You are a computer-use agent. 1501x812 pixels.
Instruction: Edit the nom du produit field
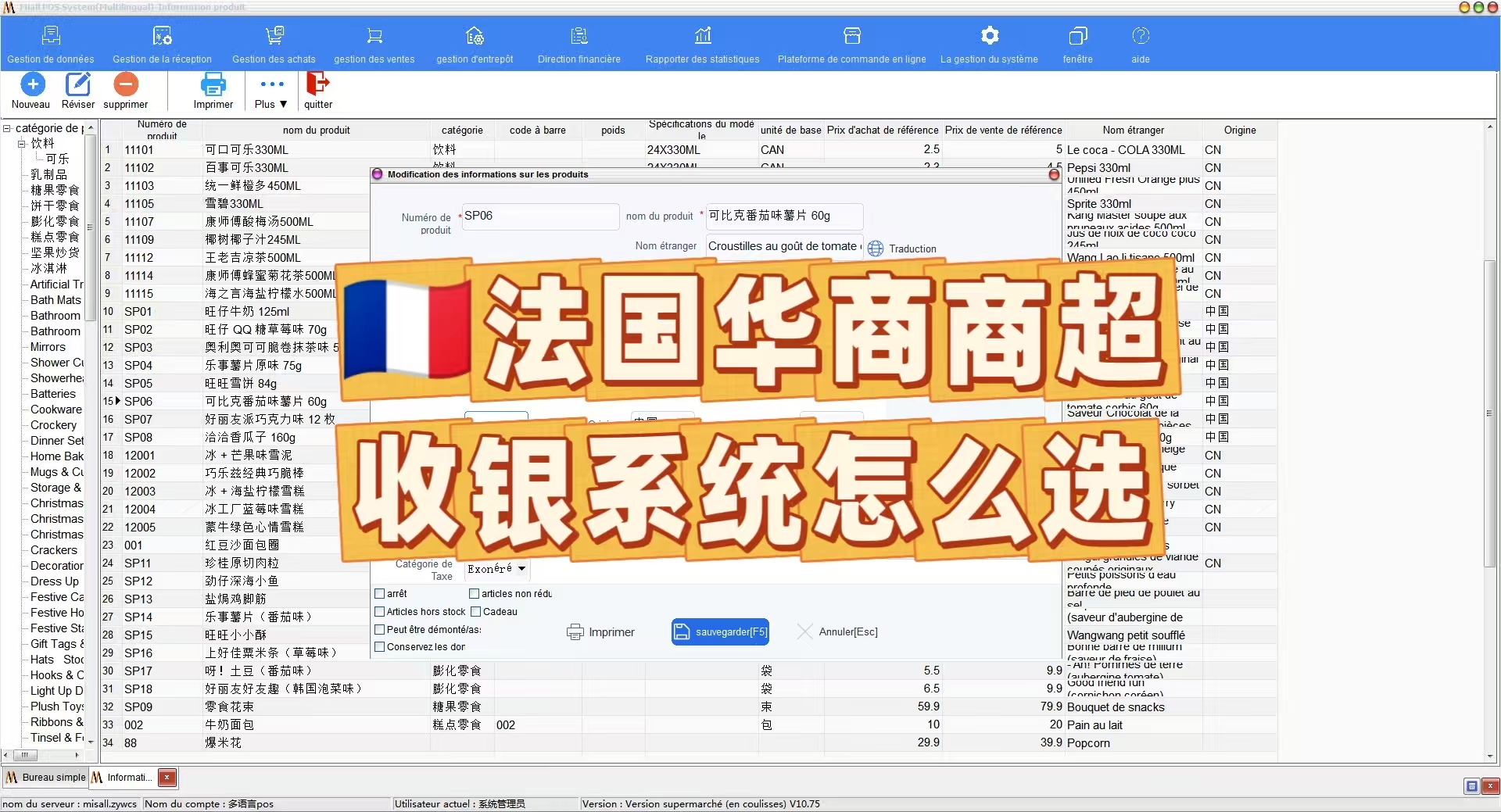[784, 216]
